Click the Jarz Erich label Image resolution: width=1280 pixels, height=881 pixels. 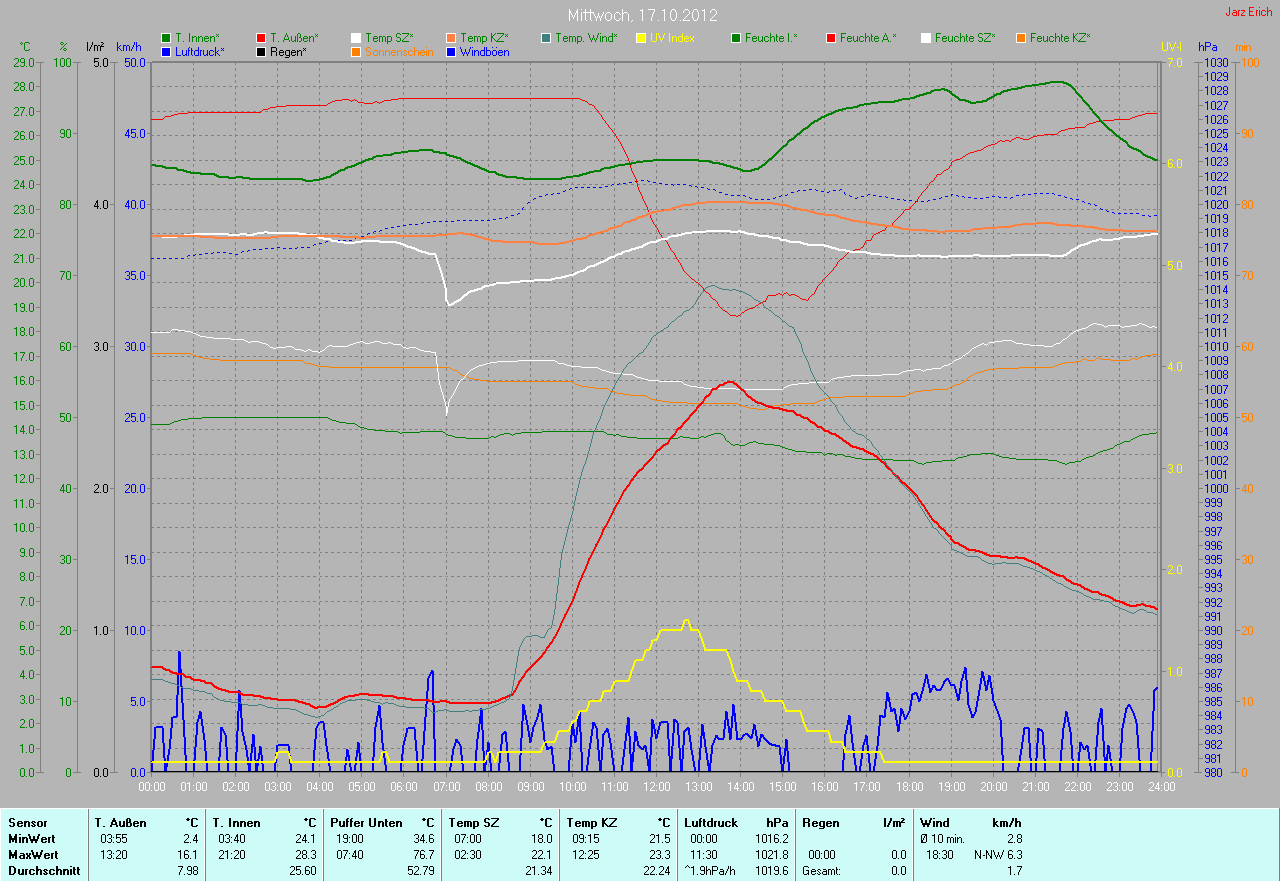point(1248,12)
